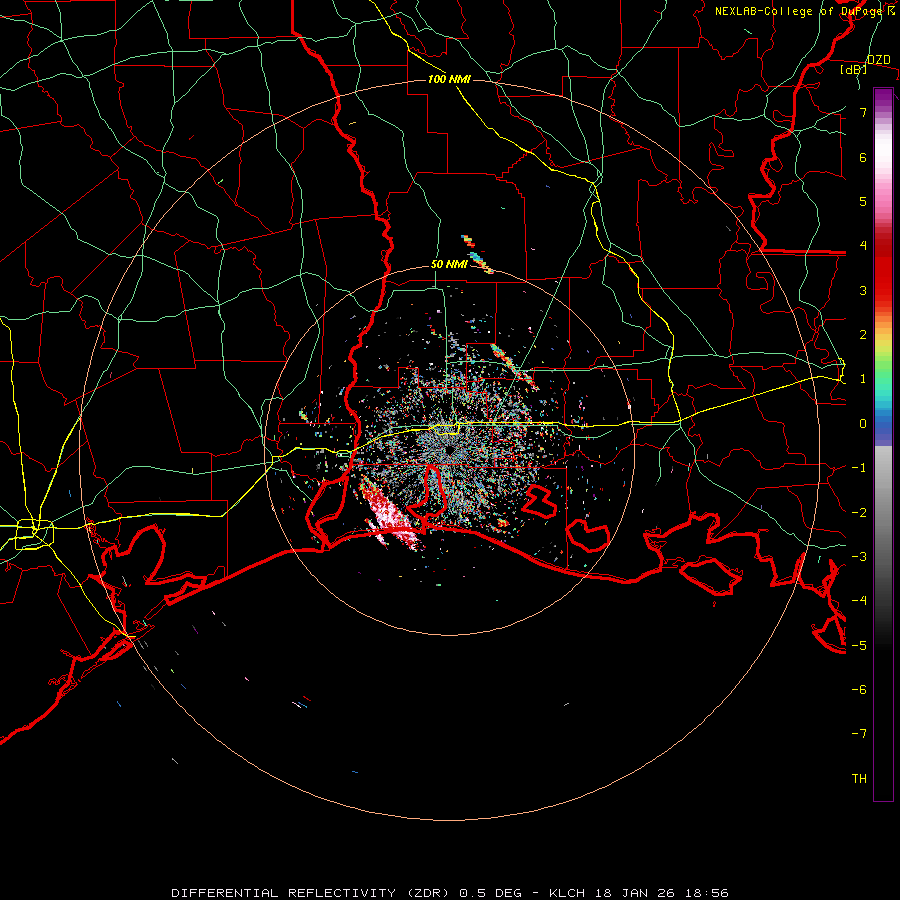Click the 1 value on the color scale
Viewport: 900px width, 900px height.
pos(863,379)
